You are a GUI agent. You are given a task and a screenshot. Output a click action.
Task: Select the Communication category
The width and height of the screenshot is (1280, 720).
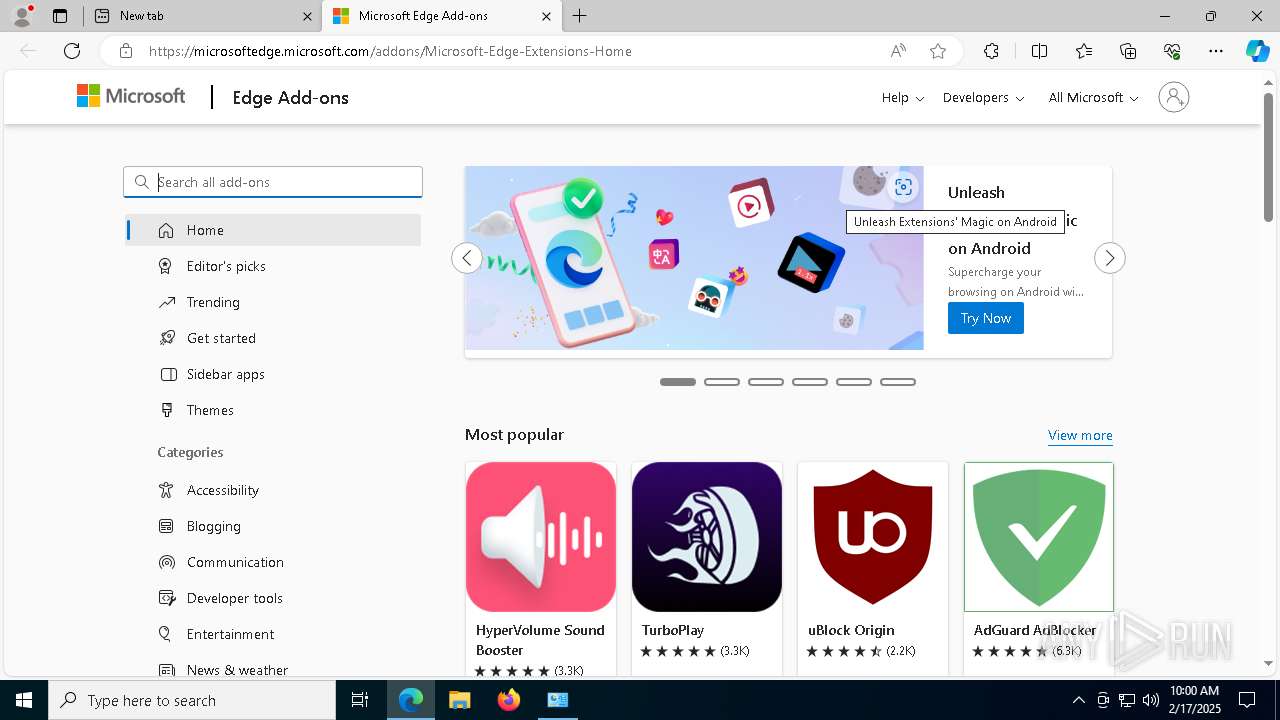pos(273,562)
